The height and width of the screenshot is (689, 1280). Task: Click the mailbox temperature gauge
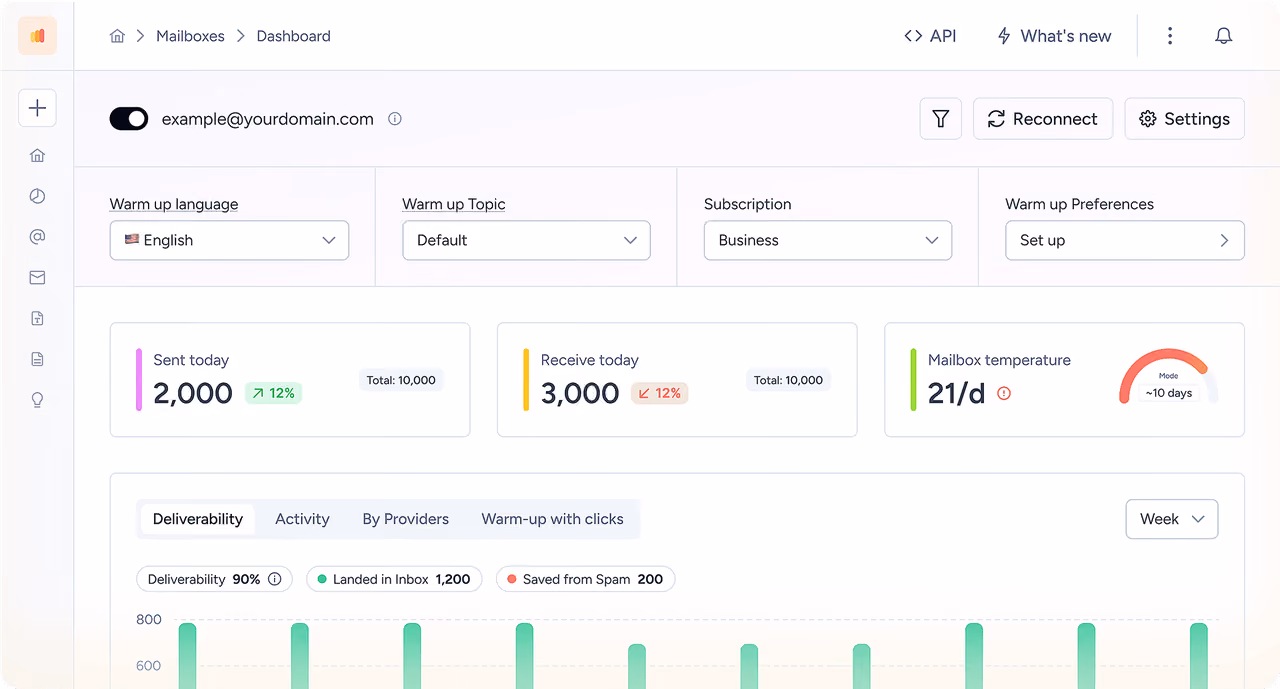click(x=1168, y=377)
